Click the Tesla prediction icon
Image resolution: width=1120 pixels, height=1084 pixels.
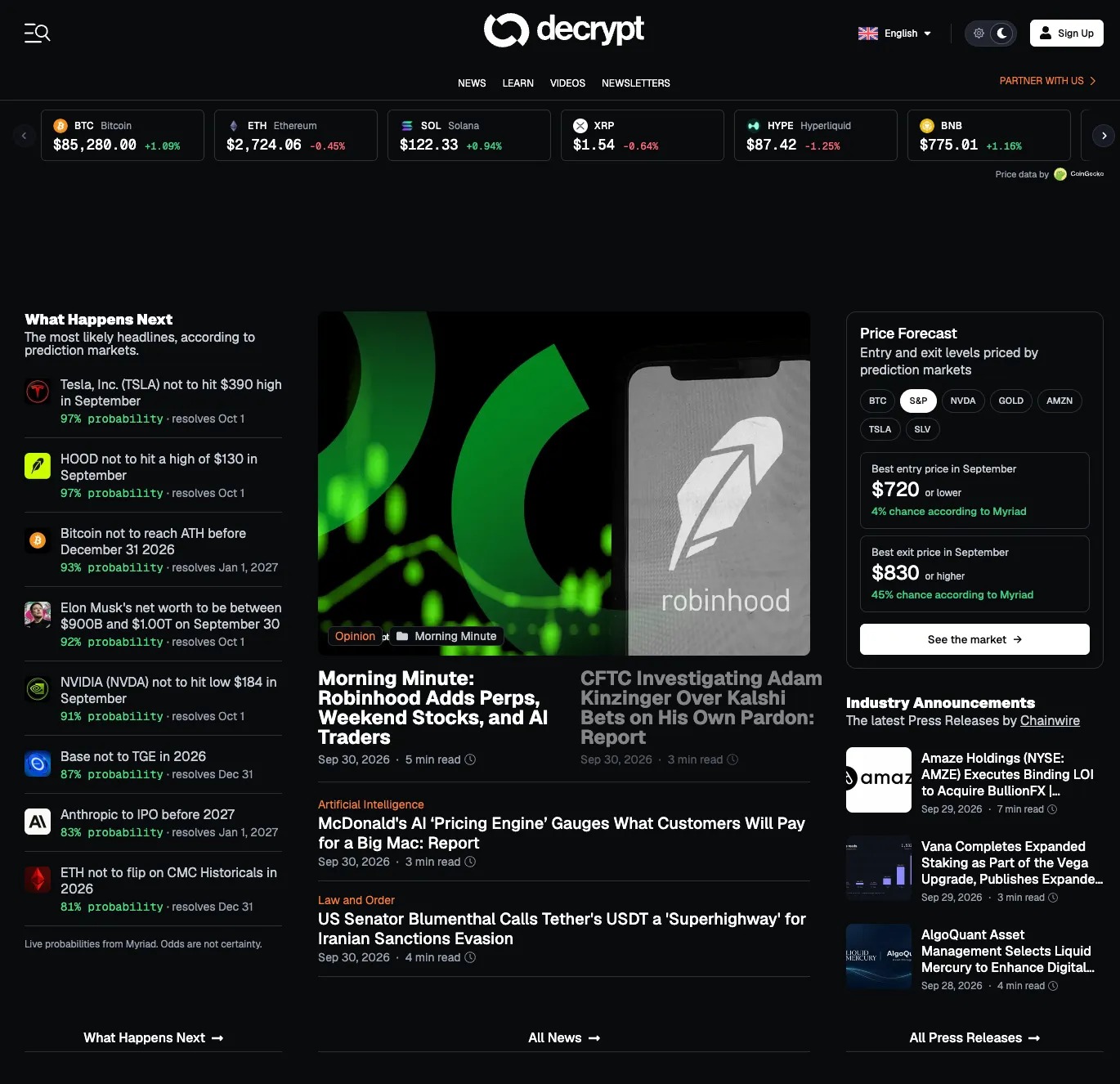(x=38, y=392)
